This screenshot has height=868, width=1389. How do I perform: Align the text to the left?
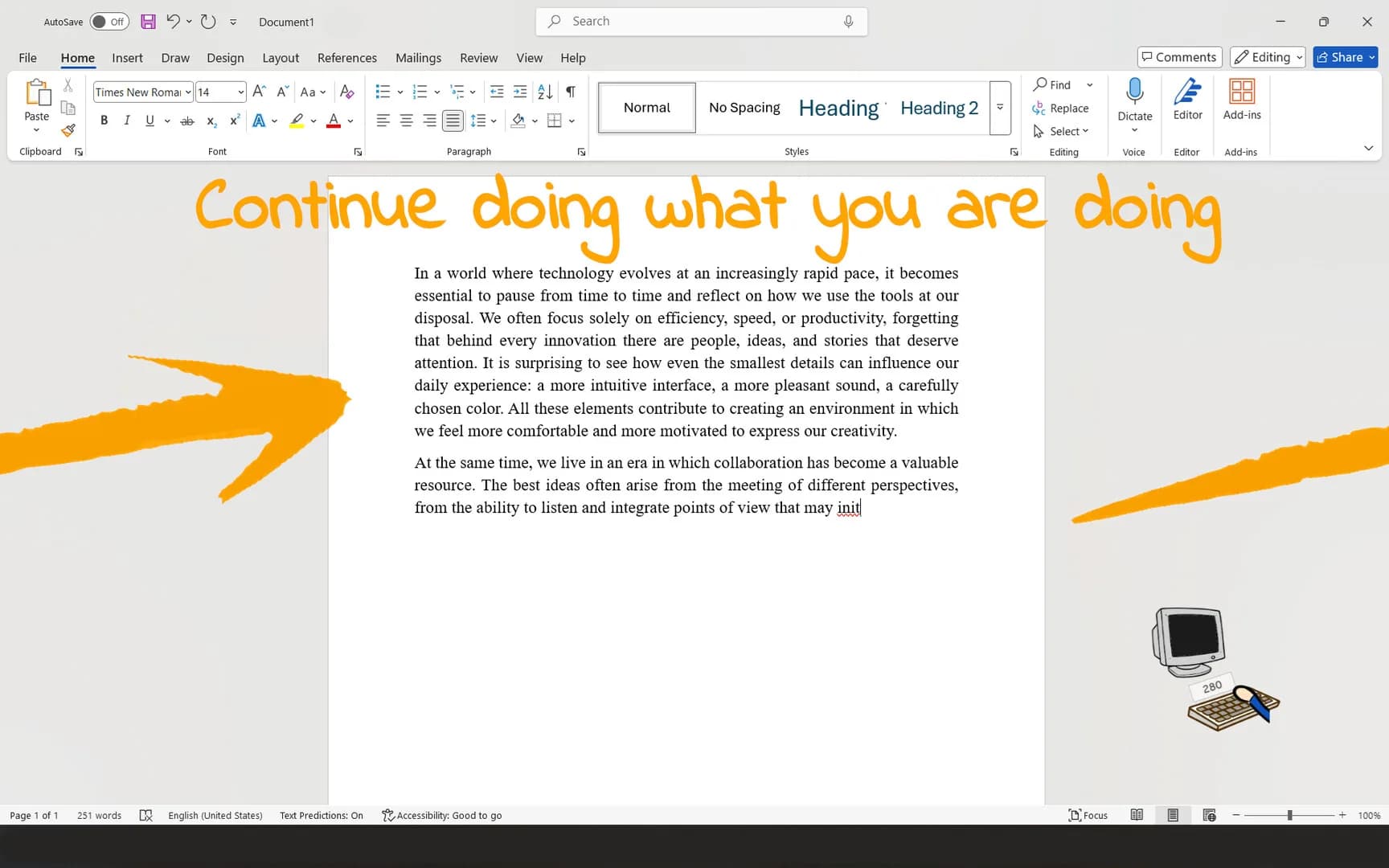[x=383, y=121]
